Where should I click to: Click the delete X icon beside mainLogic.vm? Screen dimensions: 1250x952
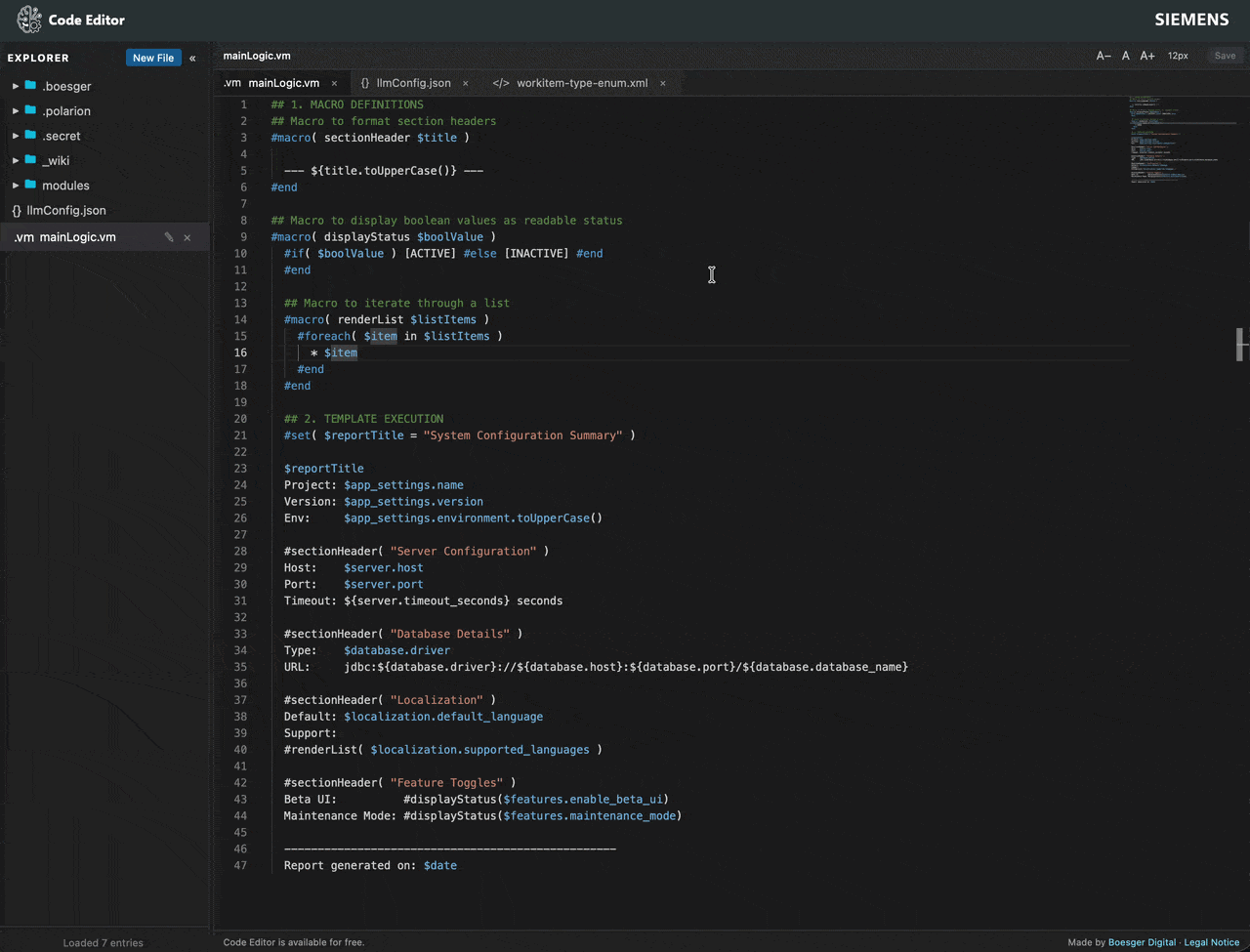tap(187, 237)
